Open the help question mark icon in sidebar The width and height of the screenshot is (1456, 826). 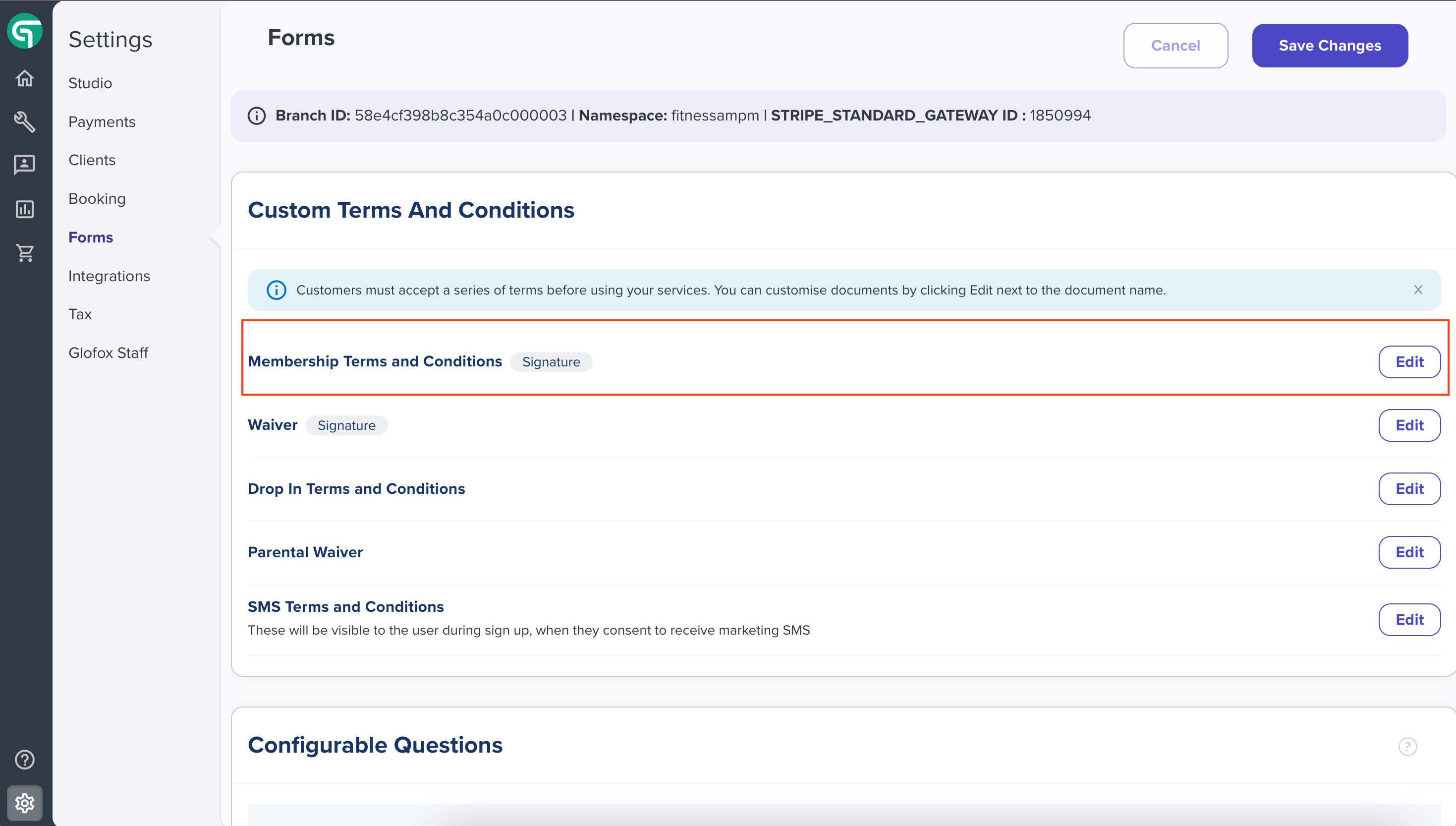coord(24,760)
